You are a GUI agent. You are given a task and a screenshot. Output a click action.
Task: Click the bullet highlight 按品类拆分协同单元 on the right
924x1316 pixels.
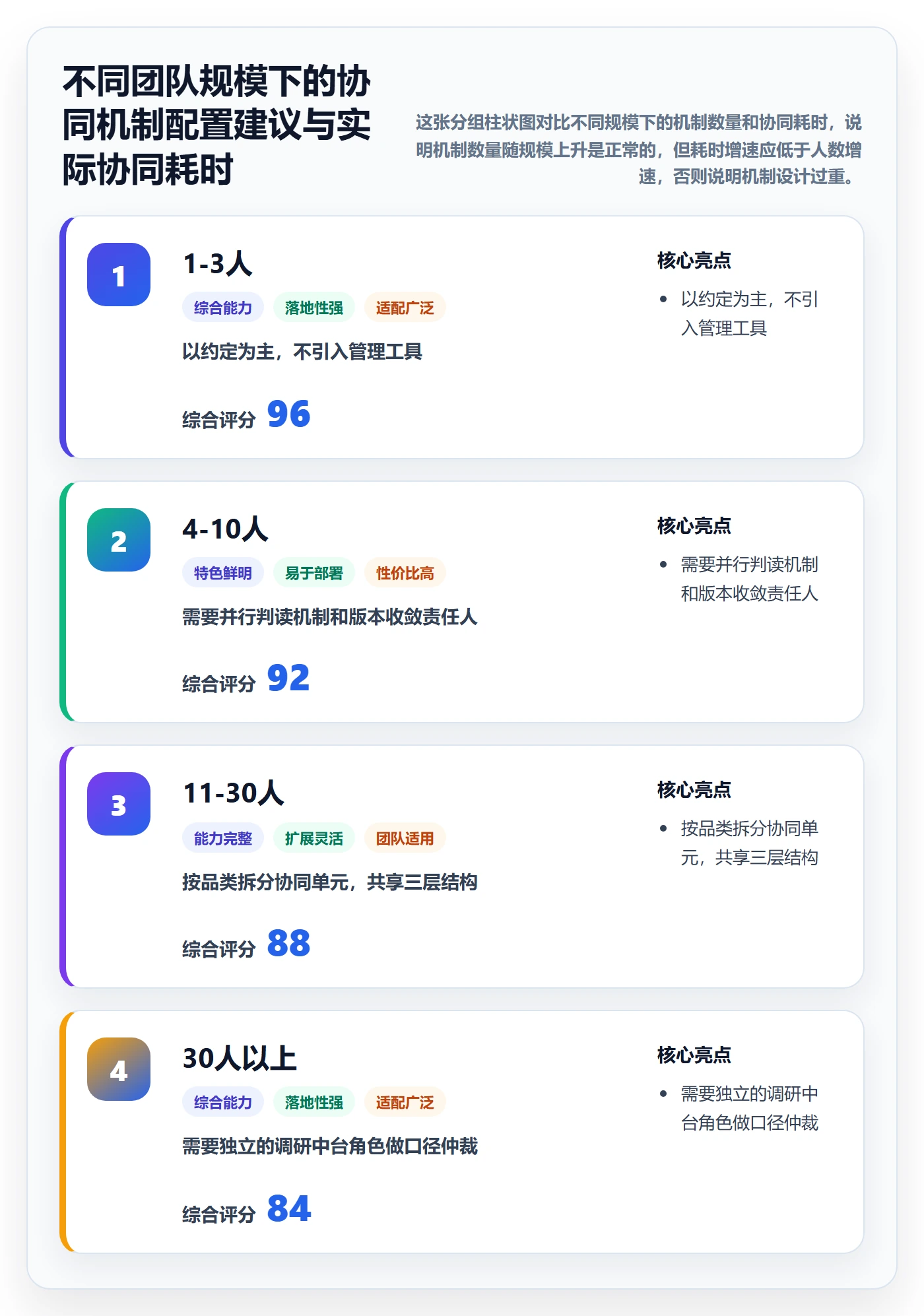(x=749, y=843)
